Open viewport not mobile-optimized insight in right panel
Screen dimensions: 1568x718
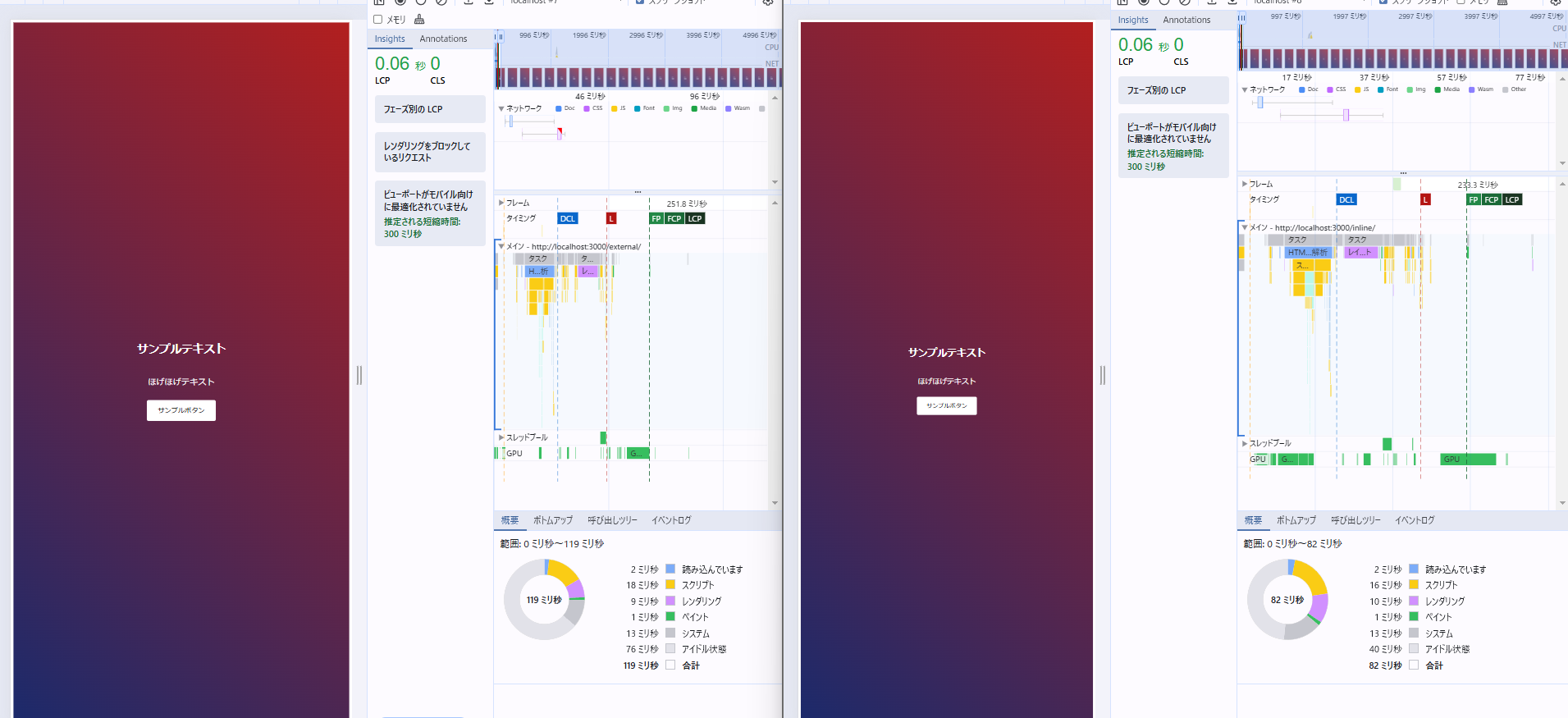1173,146
